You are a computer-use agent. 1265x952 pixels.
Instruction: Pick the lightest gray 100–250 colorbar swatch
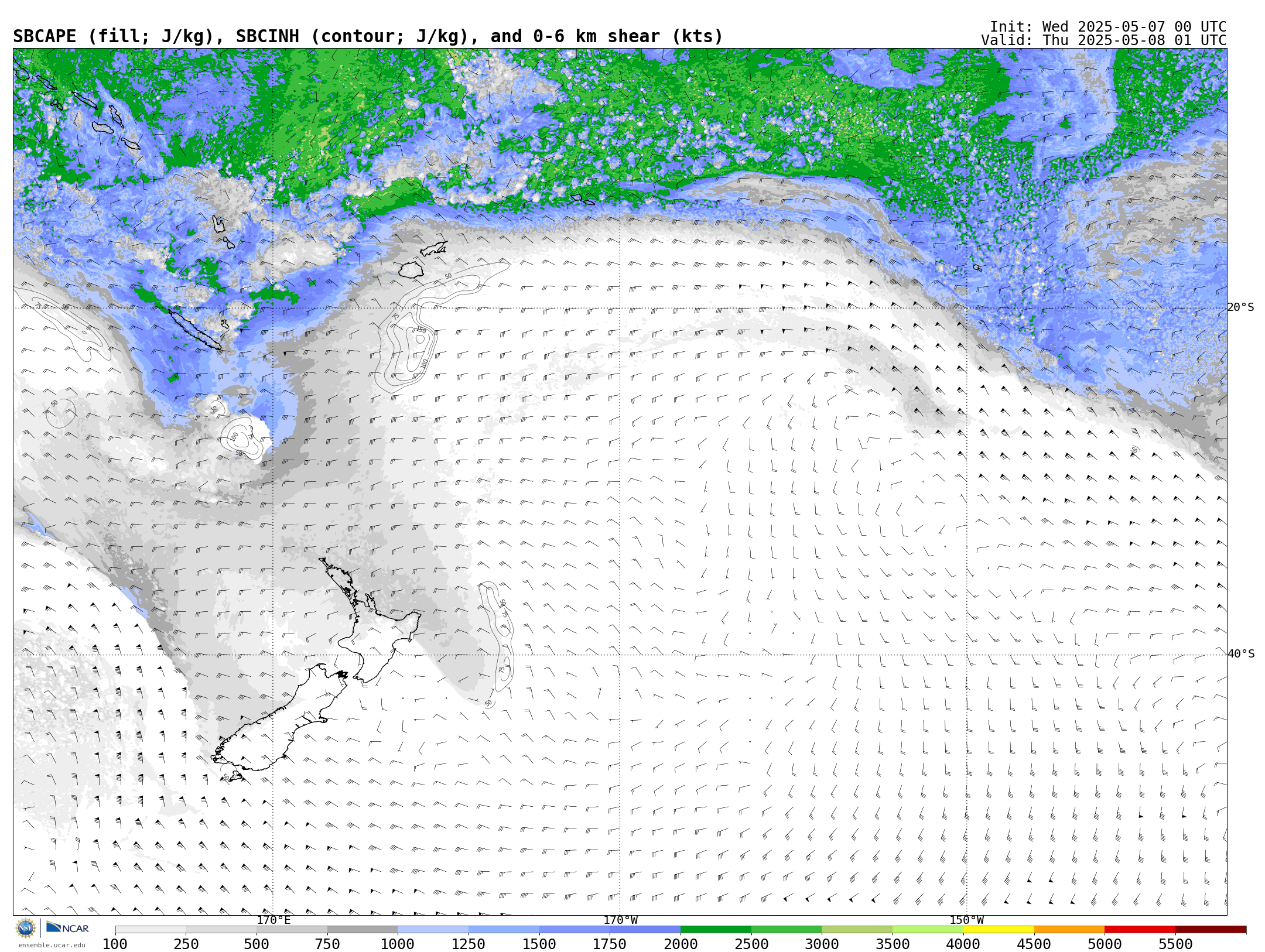(151, 930)
